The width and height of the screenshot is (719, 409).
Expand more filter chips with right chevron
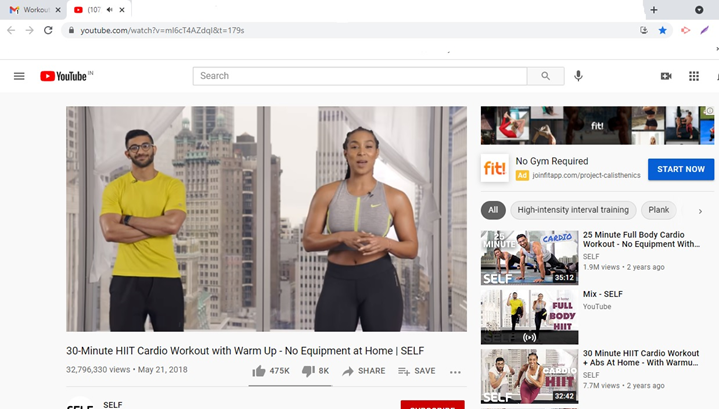pyautogui.click(x=700, y=211)
